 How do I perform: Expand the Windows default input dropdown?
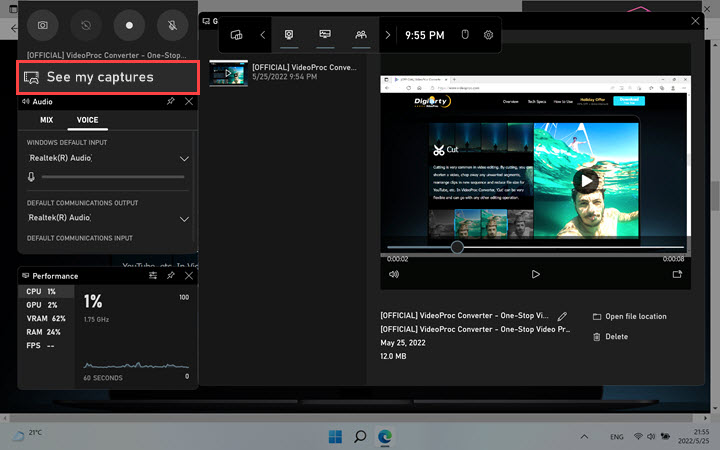point(184,159)
